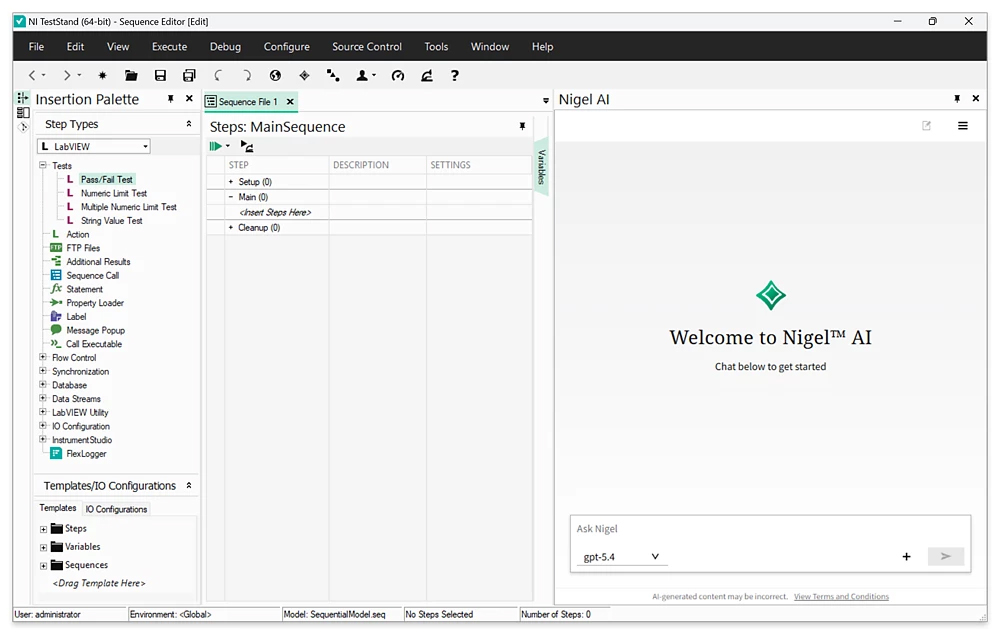
Task: Expand the Steps templates folder
Action: 43,529
